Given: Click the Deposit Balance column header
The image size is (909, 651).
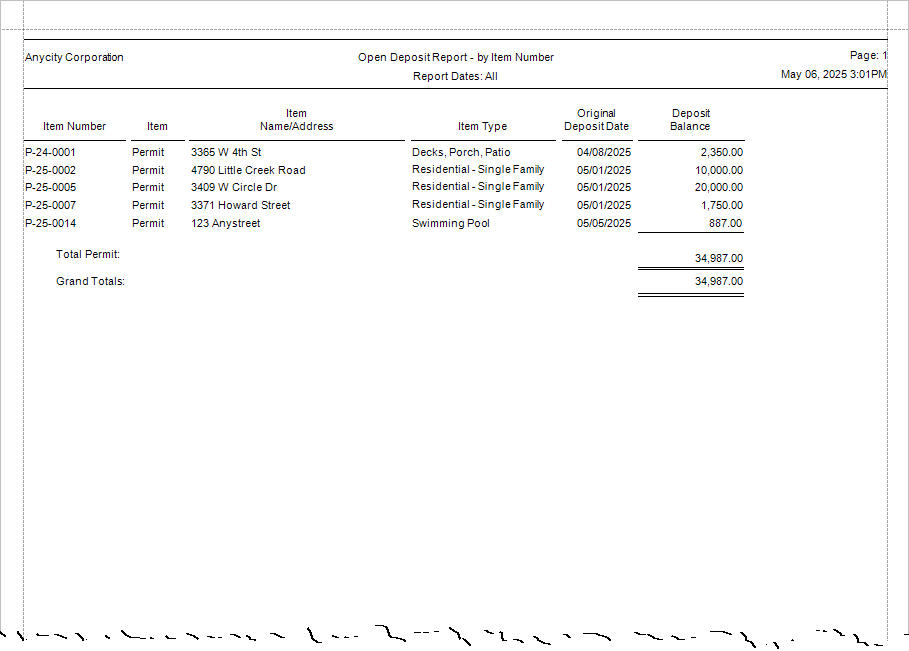Looking at the screenshot, I should pos(690,120).
